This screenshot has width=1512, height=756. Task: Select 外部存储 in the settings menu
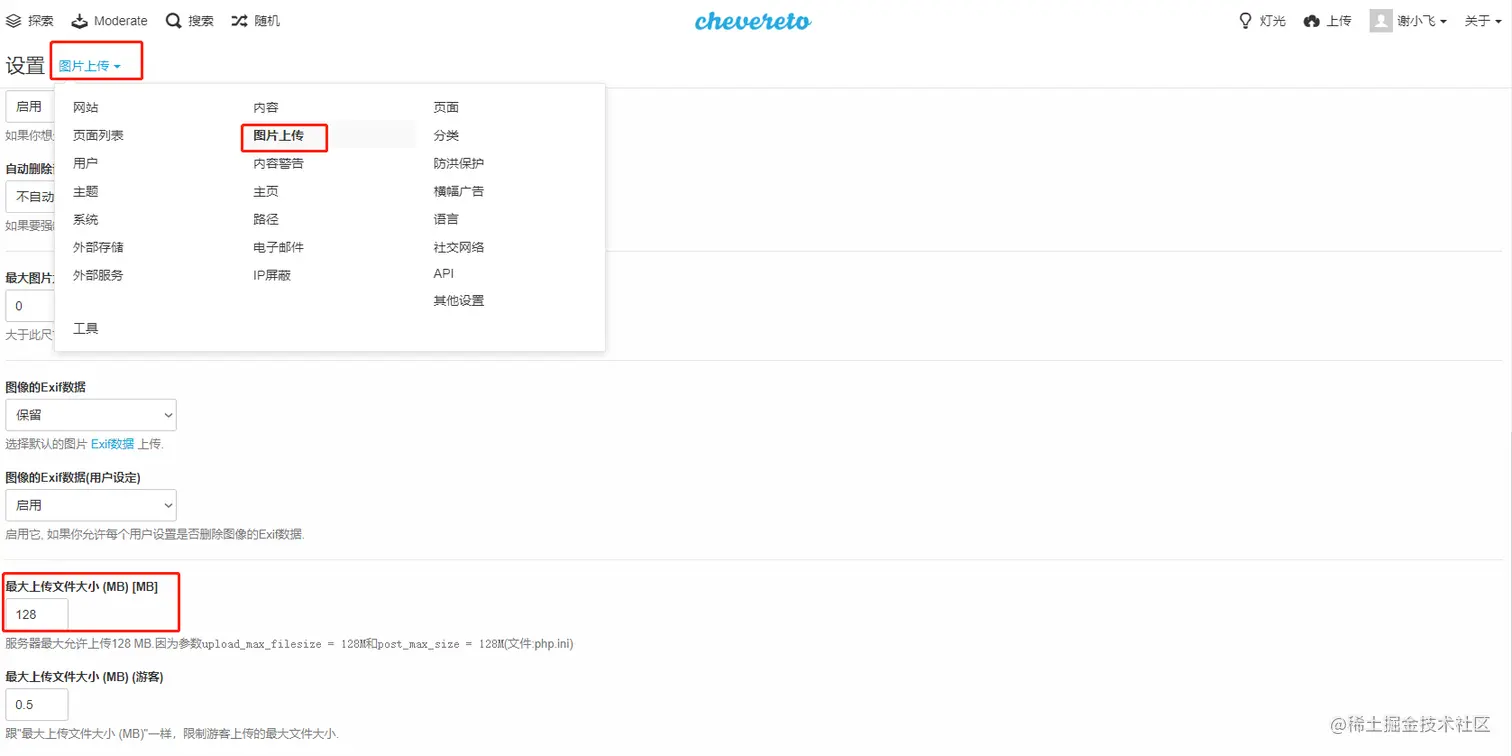[x=97, y=247]
